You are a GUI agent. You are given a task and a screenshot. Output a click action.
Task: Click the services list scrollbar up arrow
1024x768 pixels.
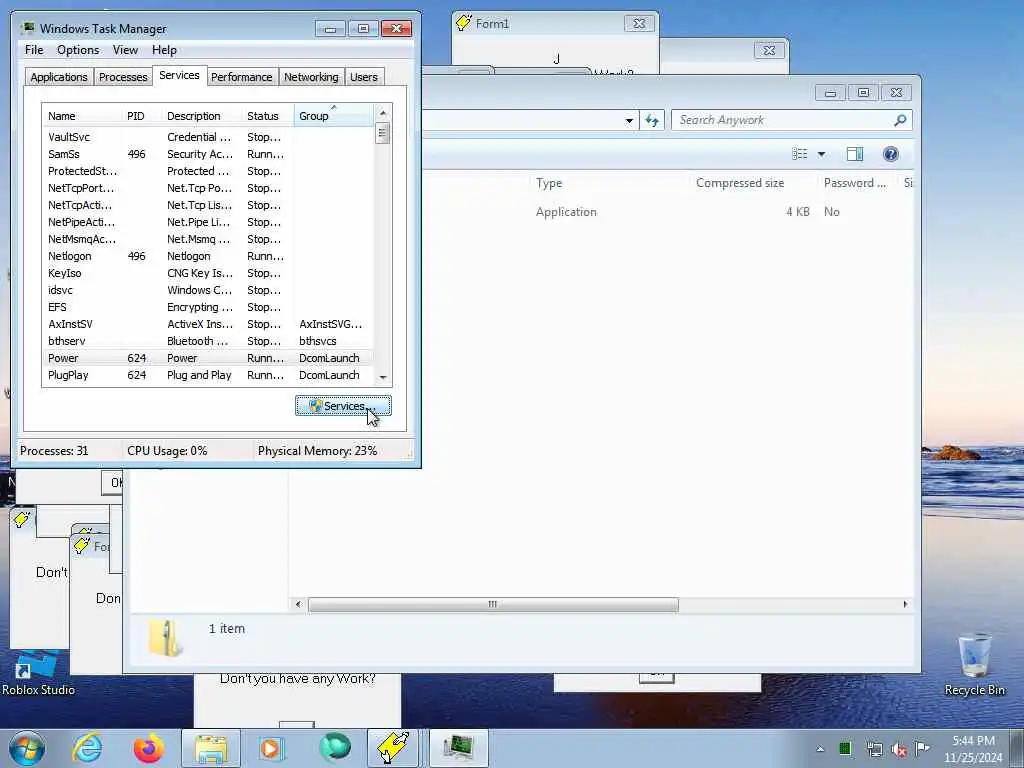coord(383,113)
